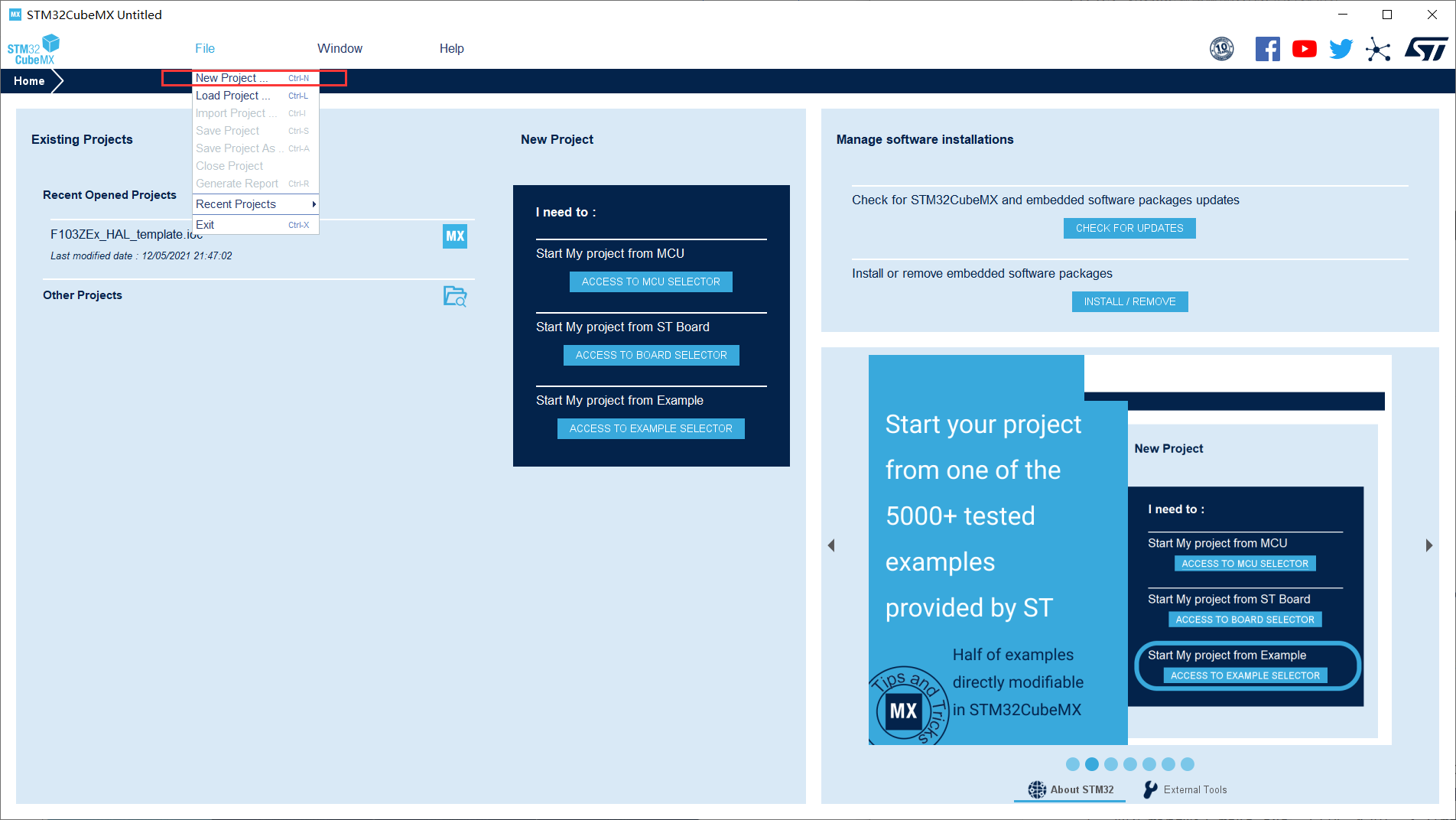Open the File menu
Image resolution: width=1456 pixels, height=820 pixels.
point(205,48)
